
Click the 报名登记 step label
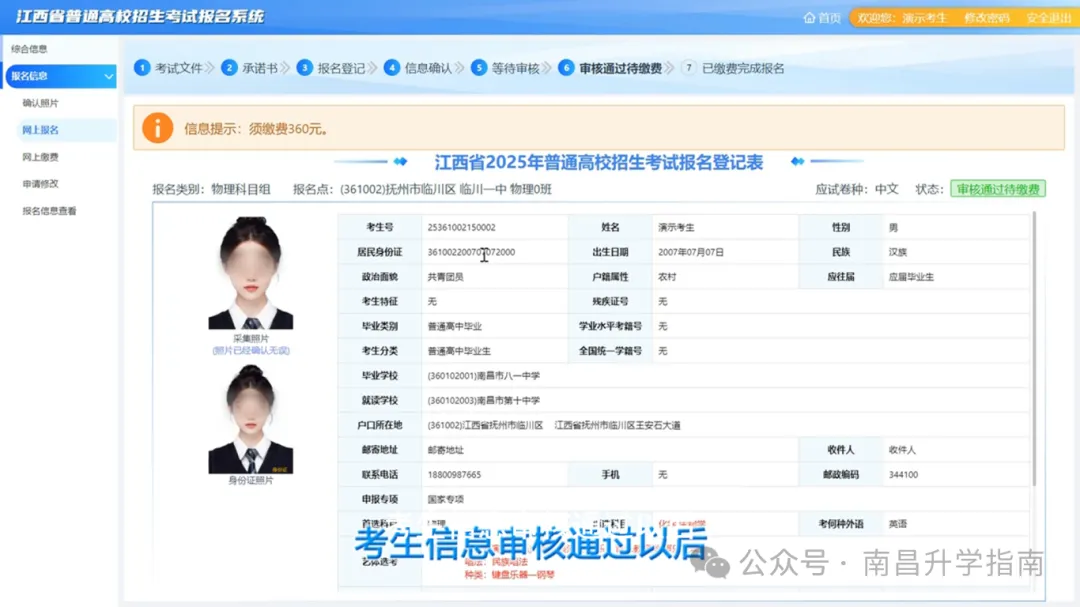(341, 68)
